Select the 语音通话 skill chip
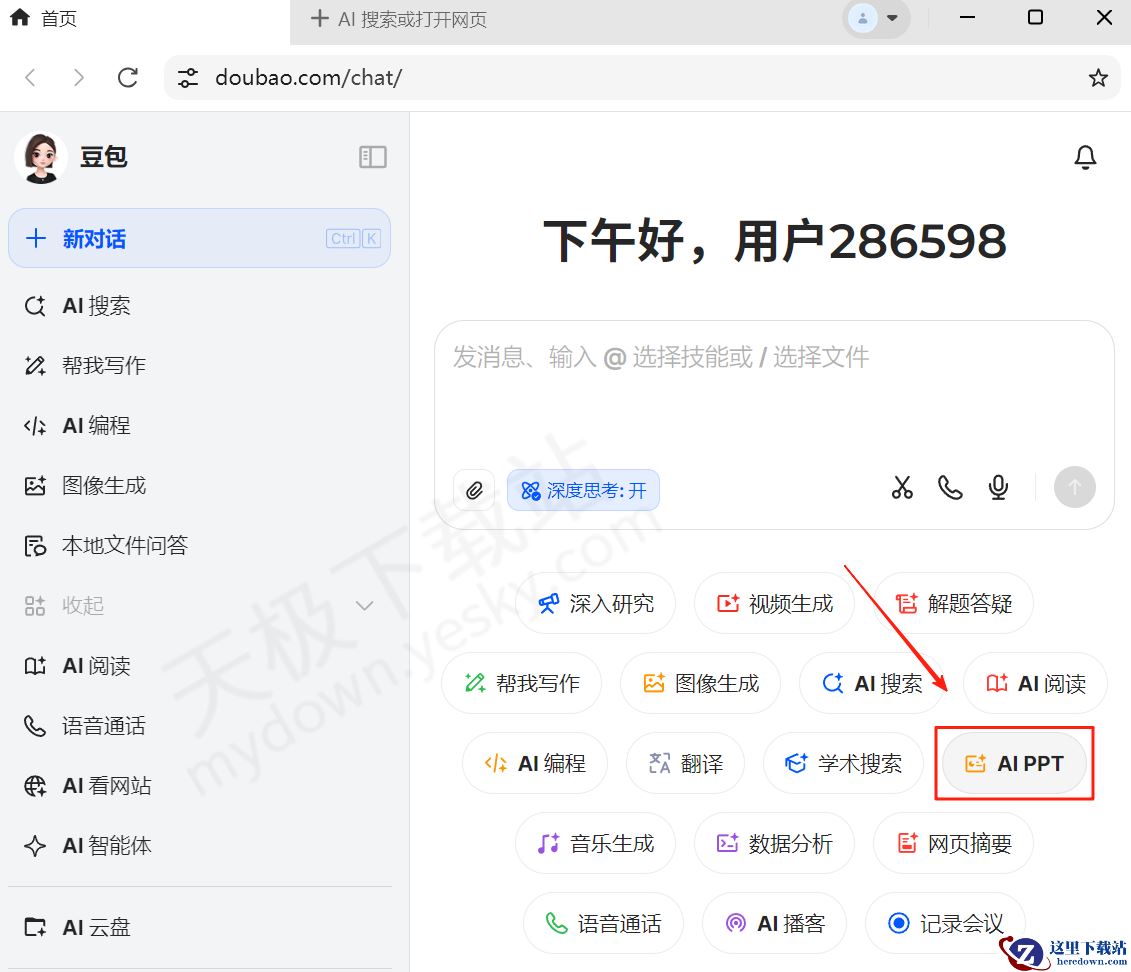The width and height of the screenshot is (1131, 972). click(603, 923)
